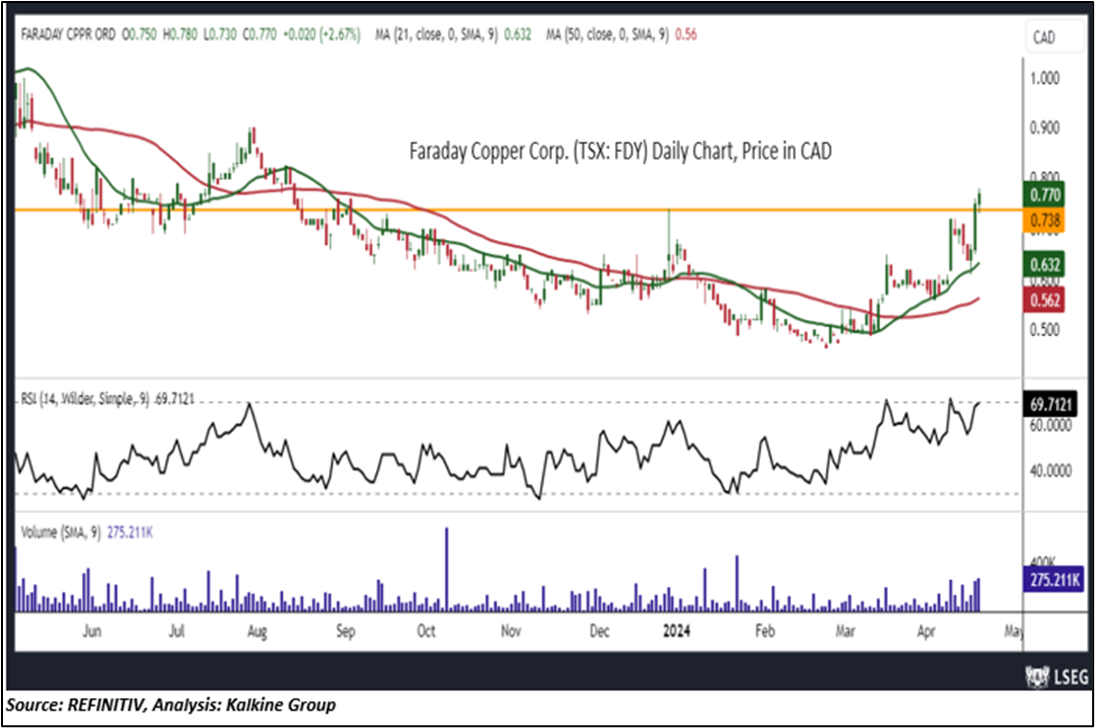The height and width of the screenshot is (728, 1095).
Task: Click the Jun label on time axis
Action: pyautogui.click(x=92, y=631)
